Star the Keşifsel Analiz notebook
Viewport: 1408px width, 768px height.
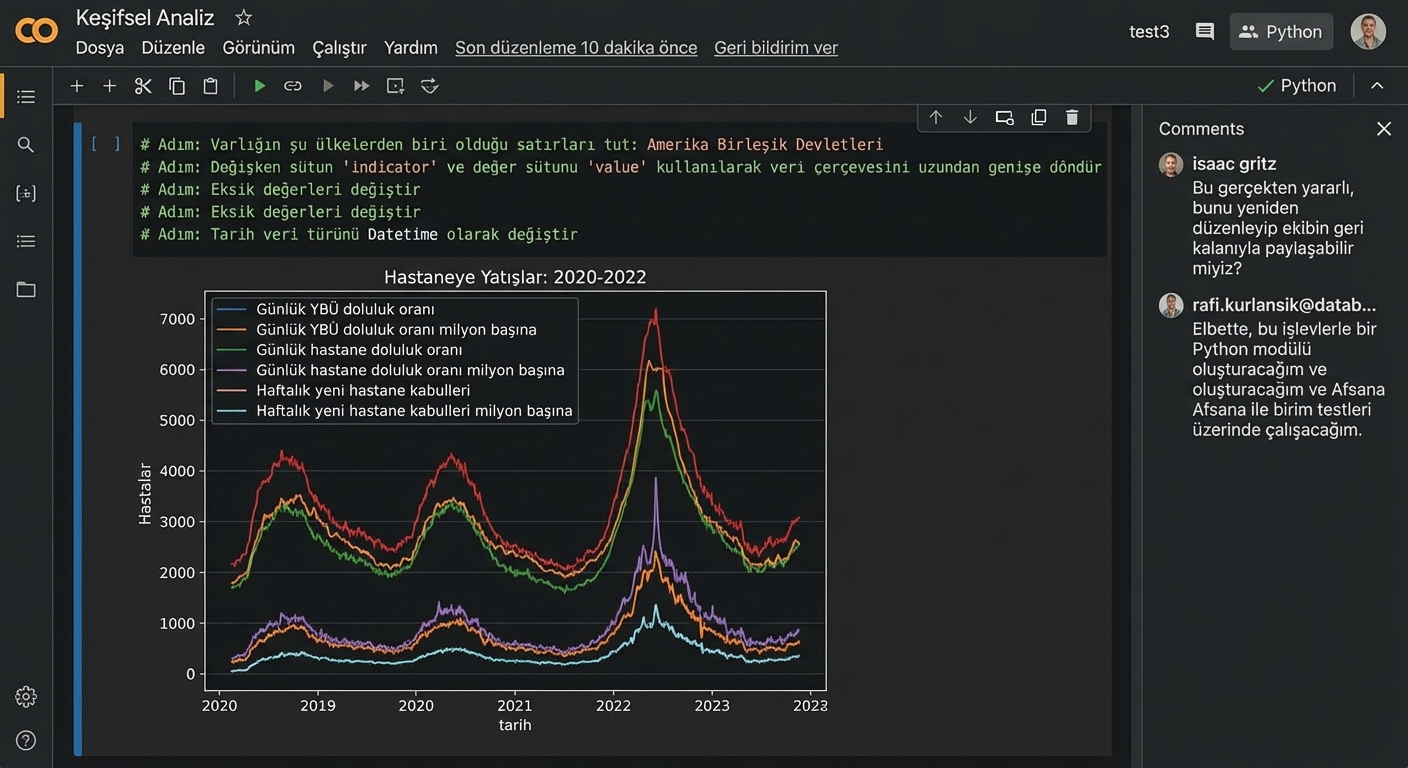click(x=243, y=18)
